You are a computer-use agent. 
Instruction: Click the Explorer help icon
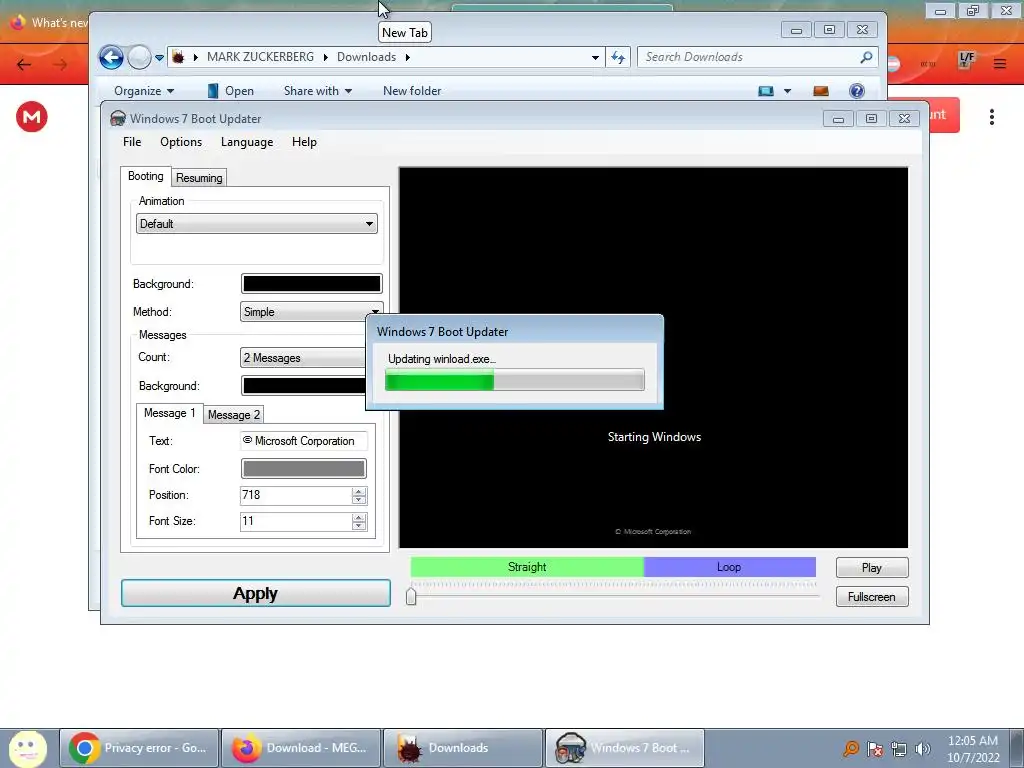pyautogui.click(x=857, y=91)
